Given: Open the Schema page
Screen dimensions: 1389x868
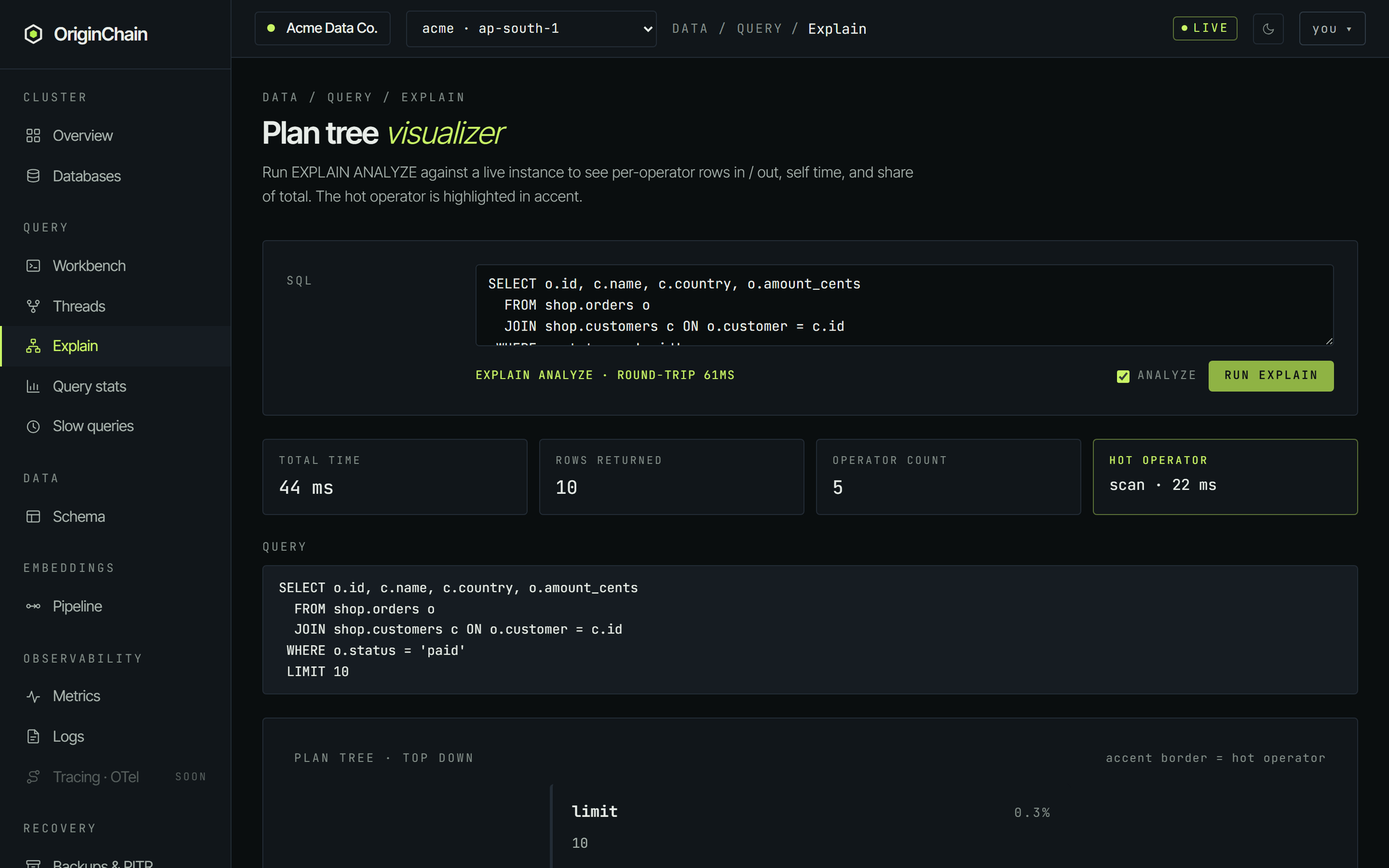Looking at the screenshot, I should [116, 517].
